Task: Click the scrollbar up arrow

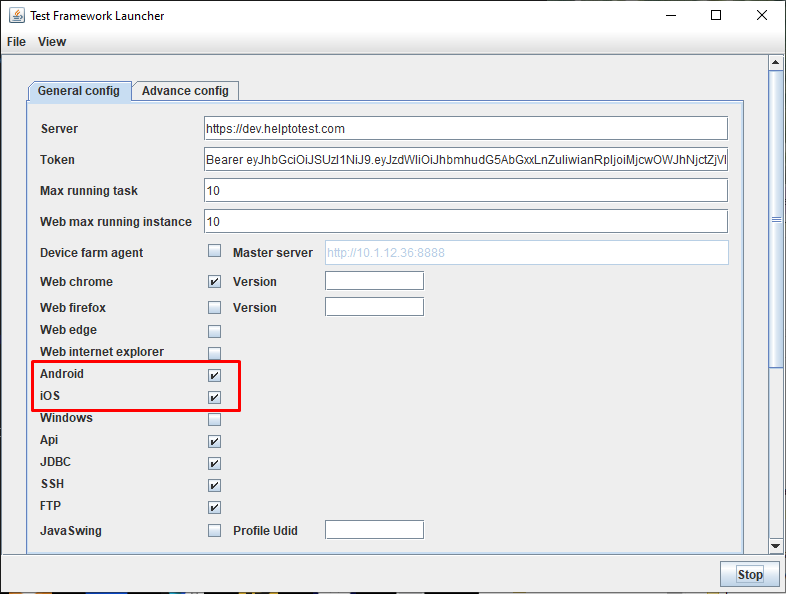Action: coord(775,63)
